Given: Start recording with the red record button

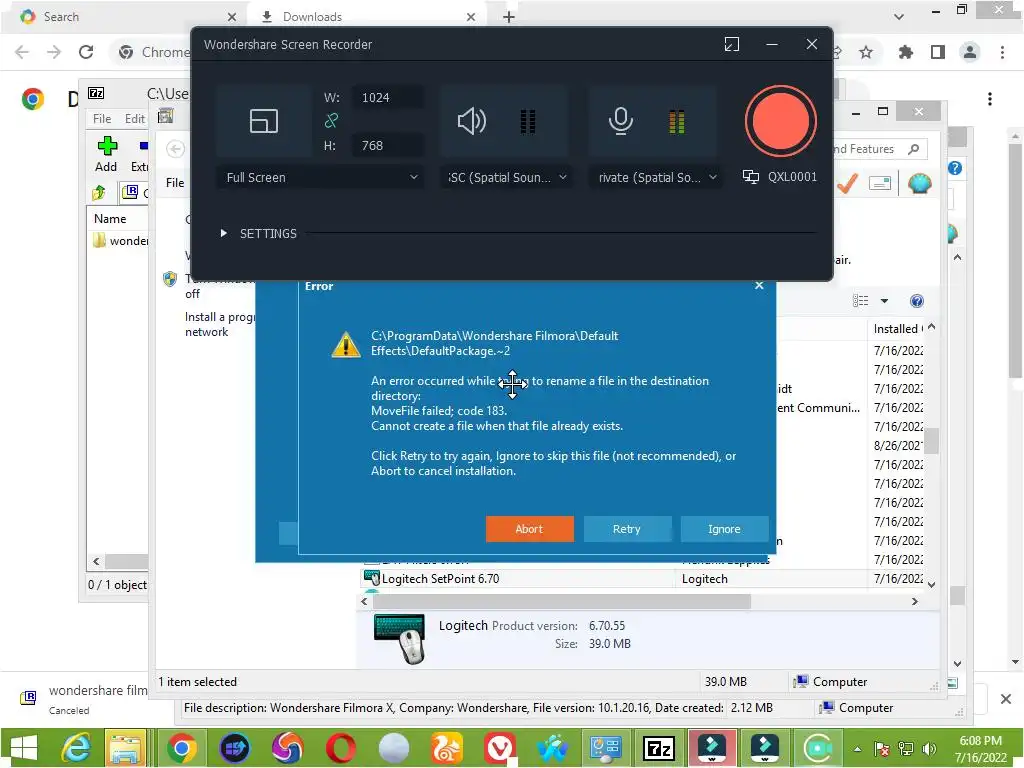Looking at the screenshot, I should coord(780,121).
